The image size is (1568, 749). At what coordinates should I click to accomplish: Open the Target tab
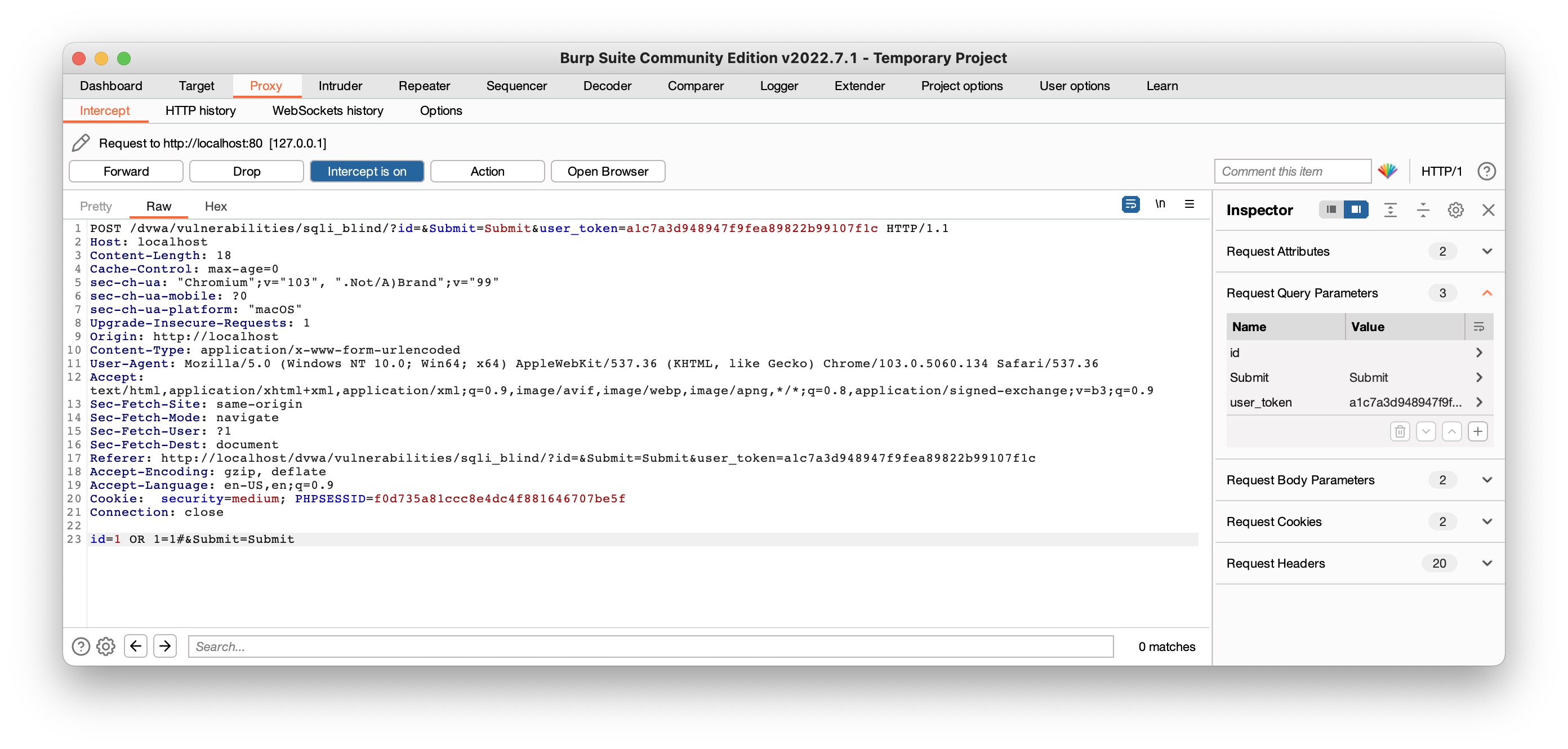(x=196, y=86)
